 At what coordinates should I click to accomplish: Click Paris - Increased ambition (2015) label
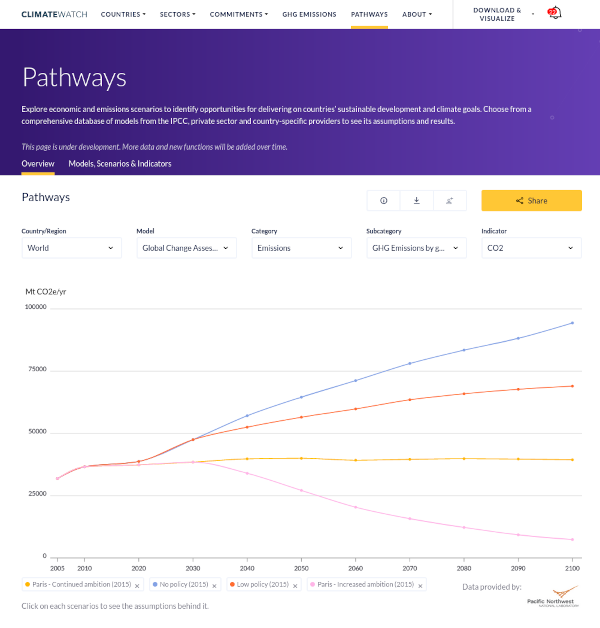[366, 584]
